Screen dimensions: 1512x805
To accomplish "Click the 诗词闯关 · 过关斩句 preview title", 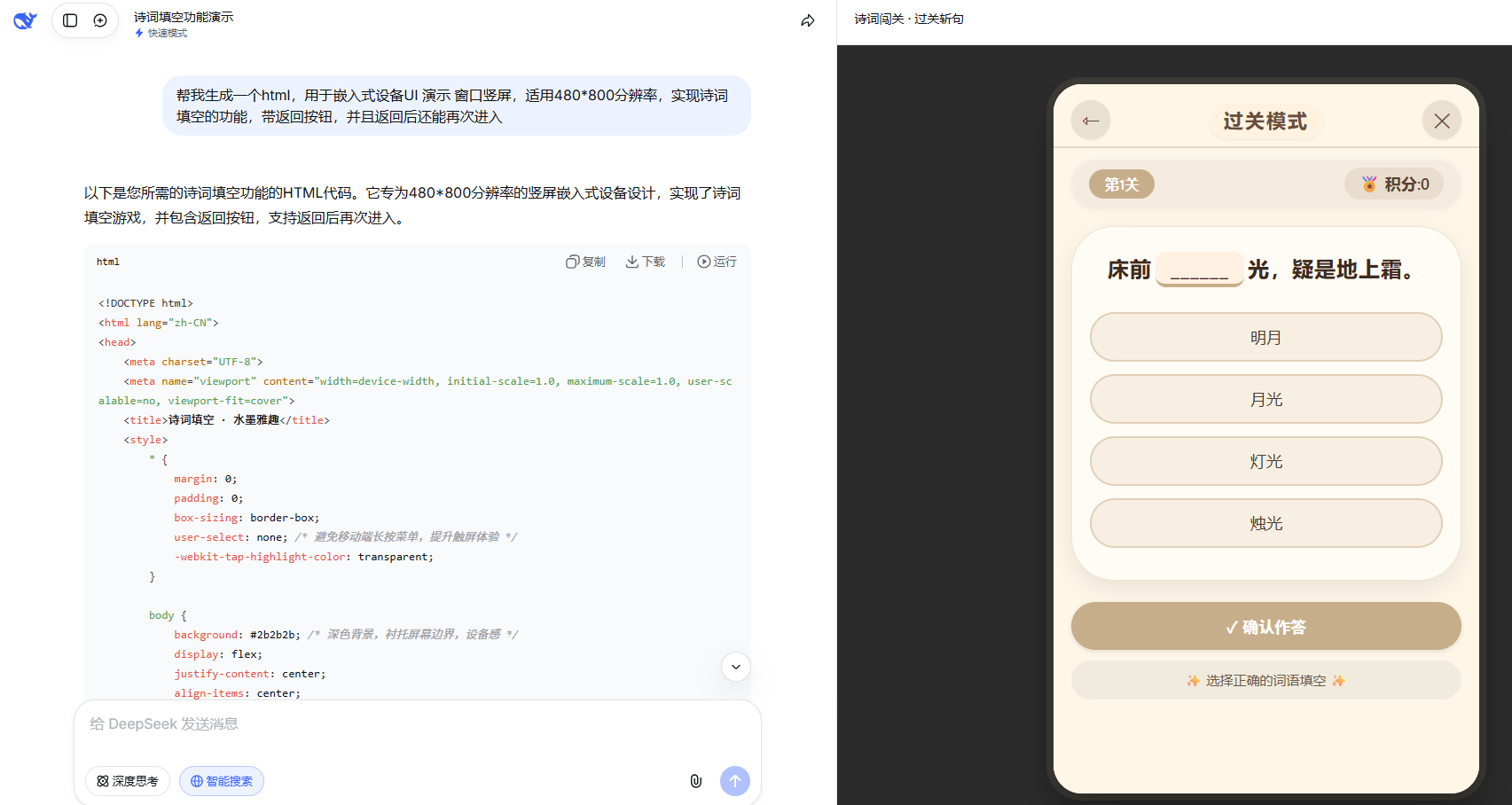I will coord(909,19).
